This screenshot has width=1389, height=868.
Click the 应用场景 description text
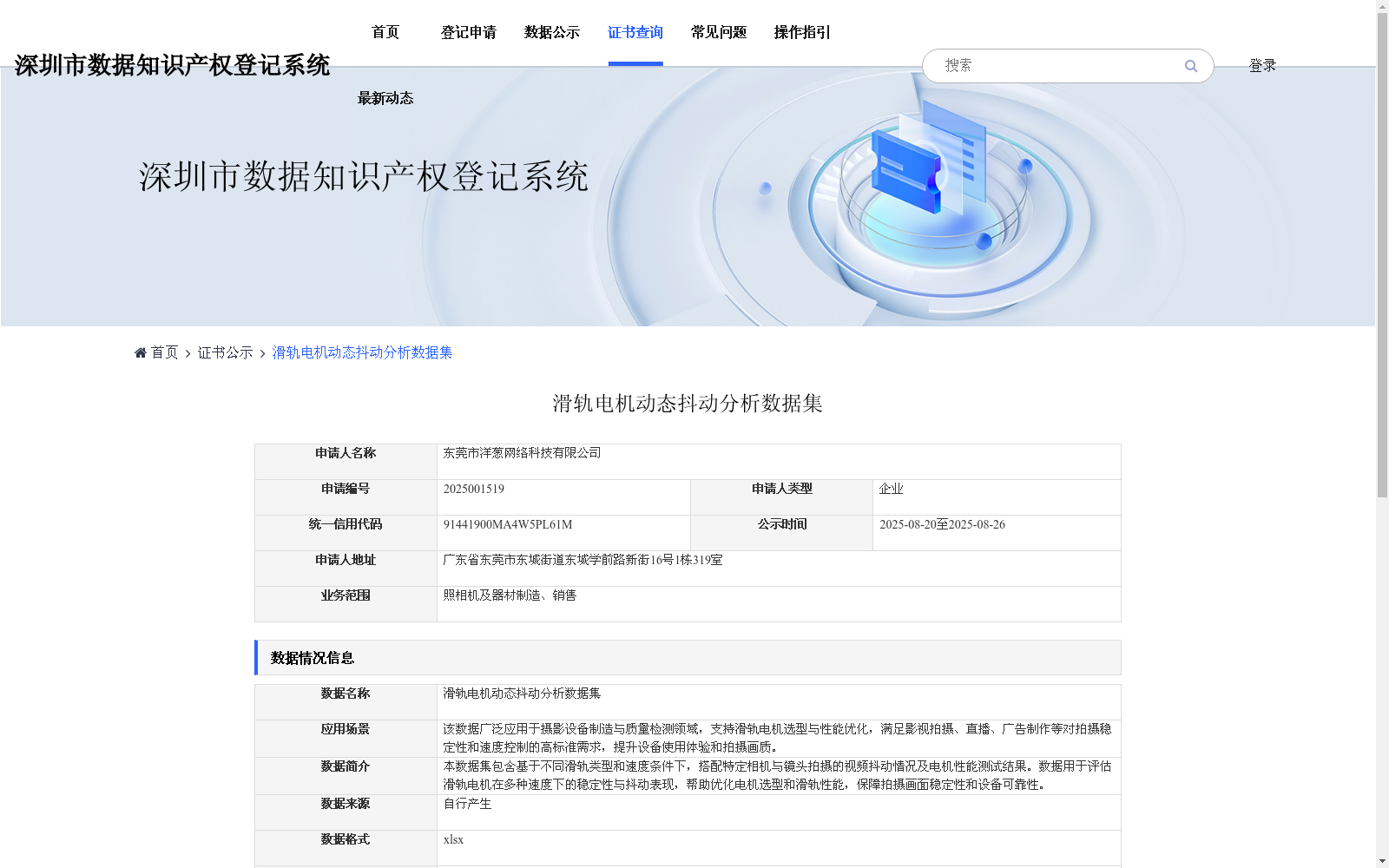click(778, 738)
